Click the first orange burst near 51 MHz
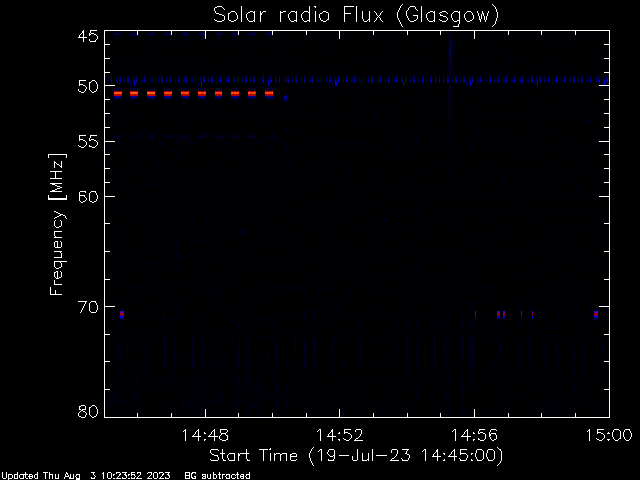 click(118, 94)
